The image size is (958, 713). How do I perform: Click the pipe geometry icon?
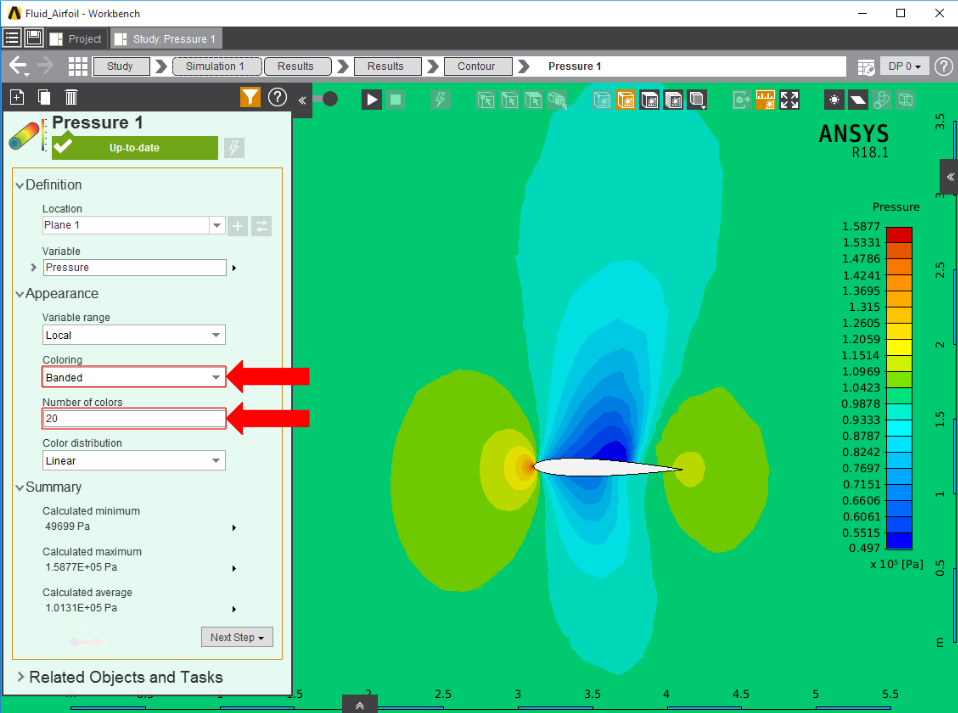882,100
